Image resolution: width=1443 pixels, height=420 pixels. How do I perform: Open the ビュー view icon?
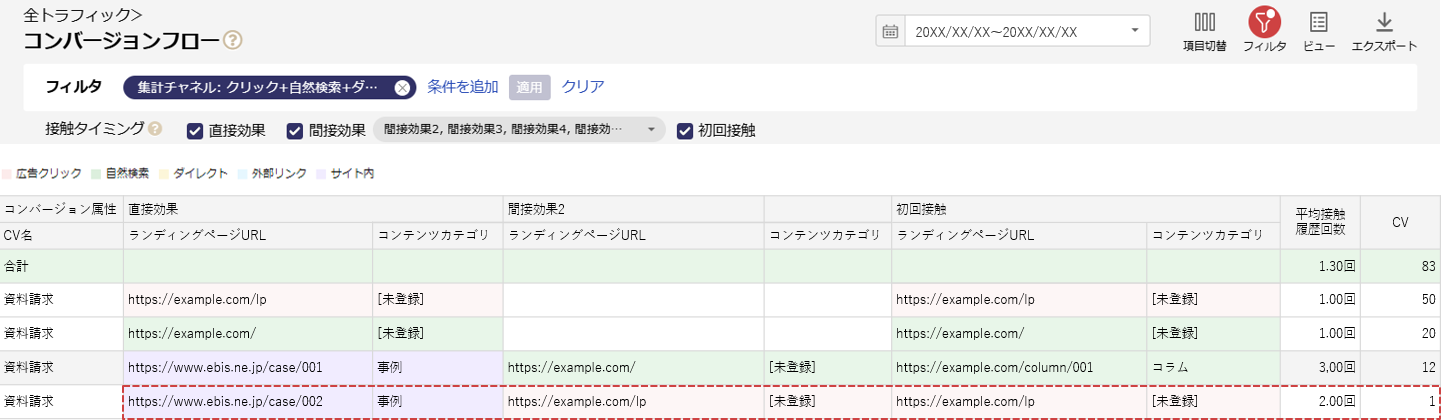[x=1318, y=22]
